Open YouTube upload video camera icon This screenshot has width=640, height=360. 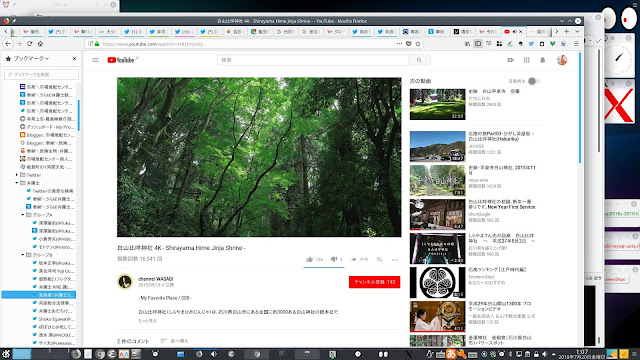coord(511,60)
